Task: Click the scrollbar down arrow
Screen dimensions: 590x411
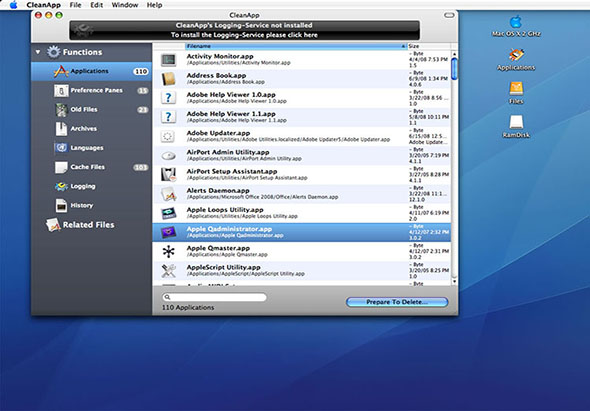Action: coord(454,282)
